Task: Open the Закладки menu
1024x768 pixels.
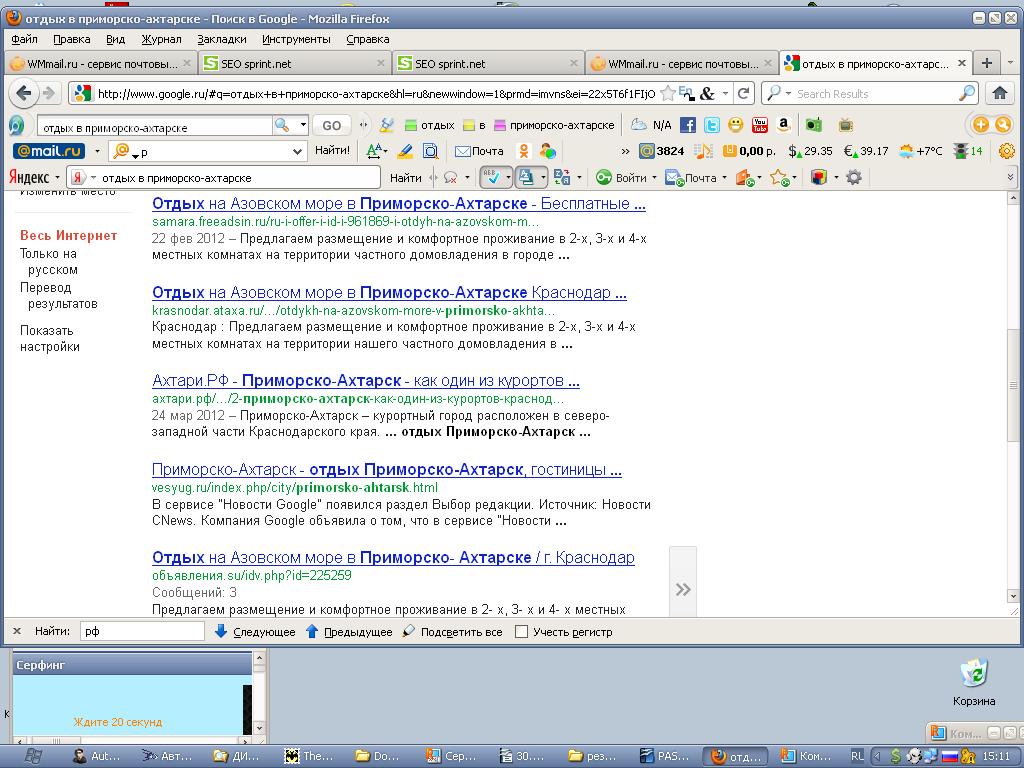Action: (x=222, y=39)
